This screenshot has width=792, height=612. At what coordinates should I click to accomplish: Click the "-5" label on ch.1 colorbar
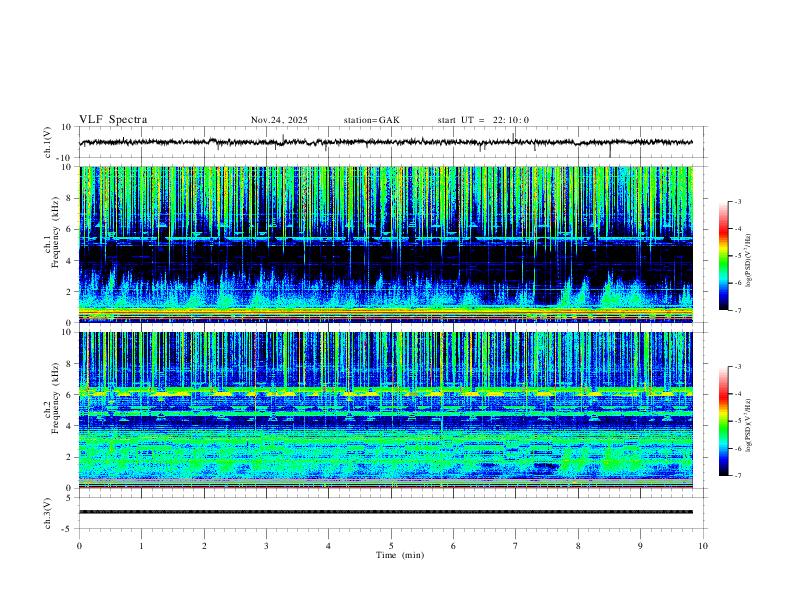point(737,256)
